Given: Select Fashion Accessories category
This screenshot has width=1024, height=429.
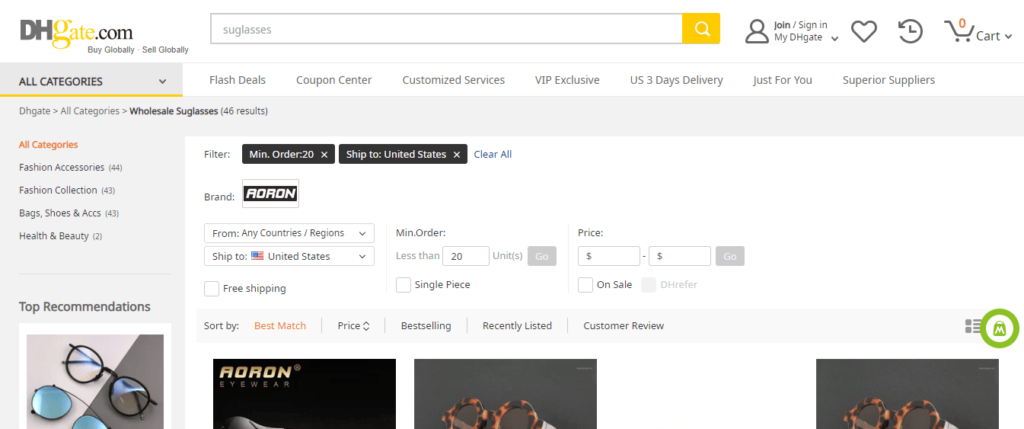Looking at the screenshot, I should point(61,168).
